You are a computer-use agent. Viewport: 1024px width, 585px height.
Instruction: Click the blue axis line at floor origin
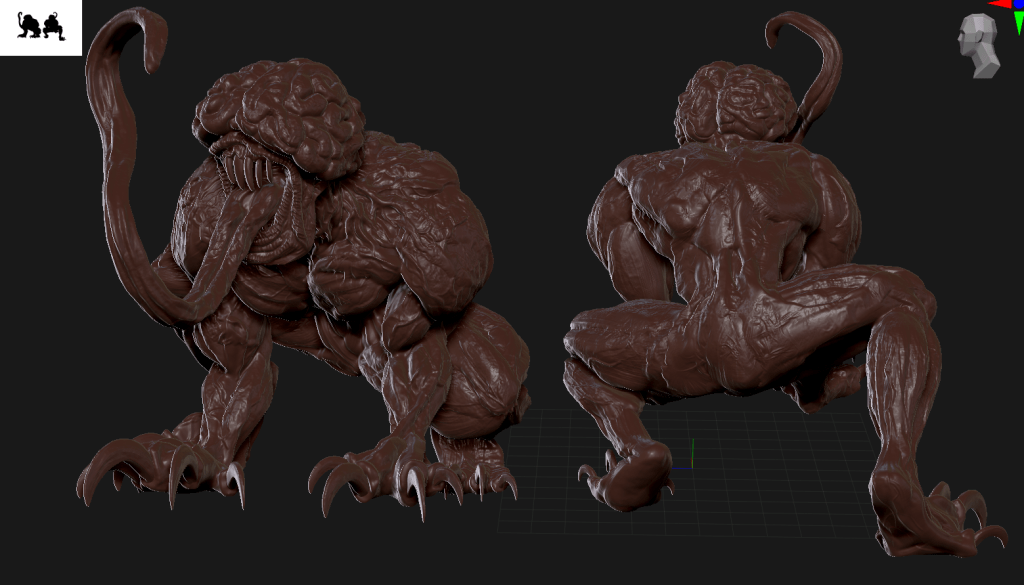tap(681, 467)
